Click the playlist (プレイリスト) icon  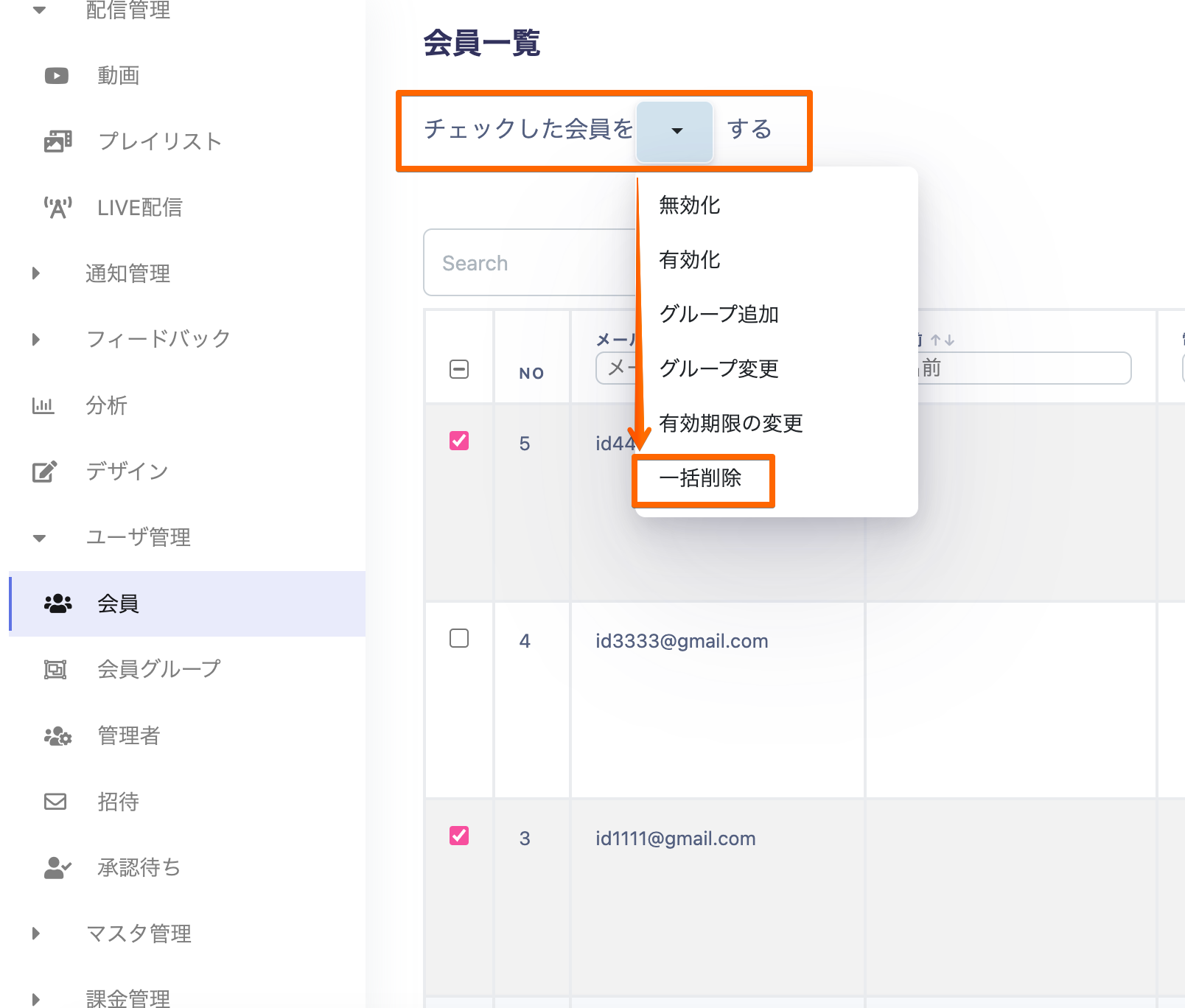click(x=57, y=141)
